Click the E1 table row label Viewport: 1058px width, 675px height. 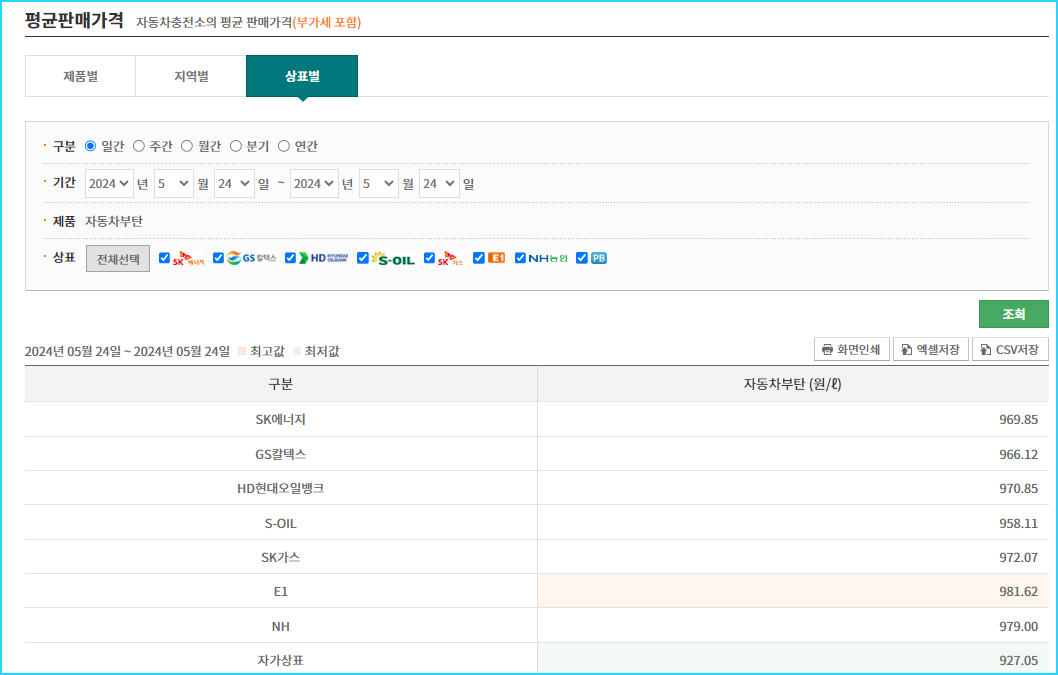(x=281, y=591)
